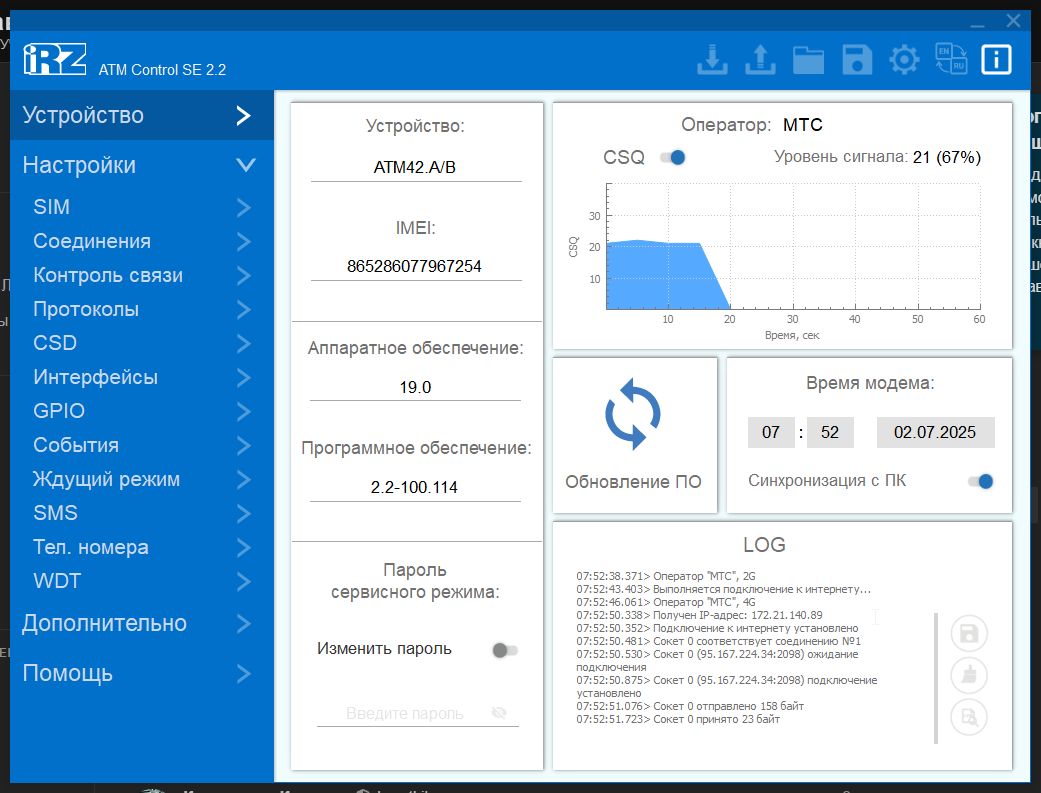
Task: Show password with the crossed eye icon
Action: tap(499, 713)
